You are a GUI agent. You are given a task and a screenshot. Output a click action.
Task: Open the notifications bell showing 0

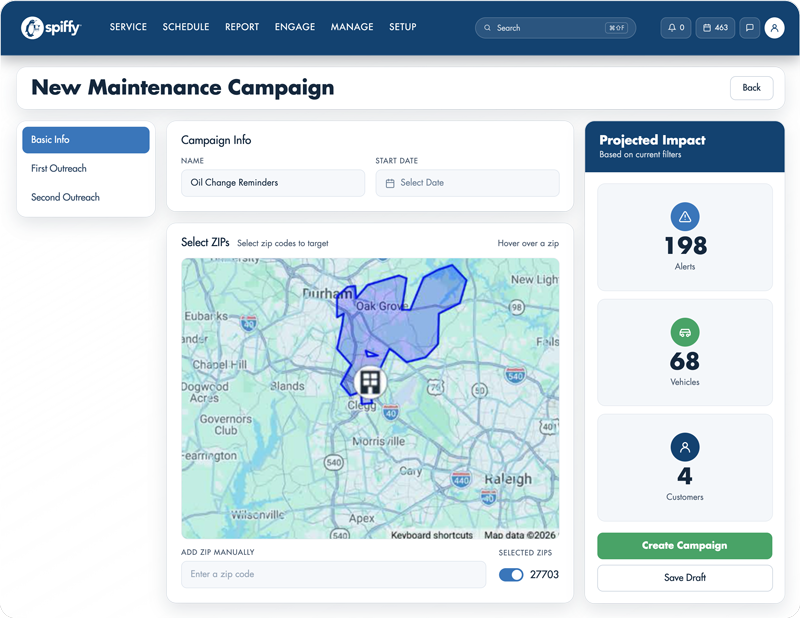pos(676,28)
